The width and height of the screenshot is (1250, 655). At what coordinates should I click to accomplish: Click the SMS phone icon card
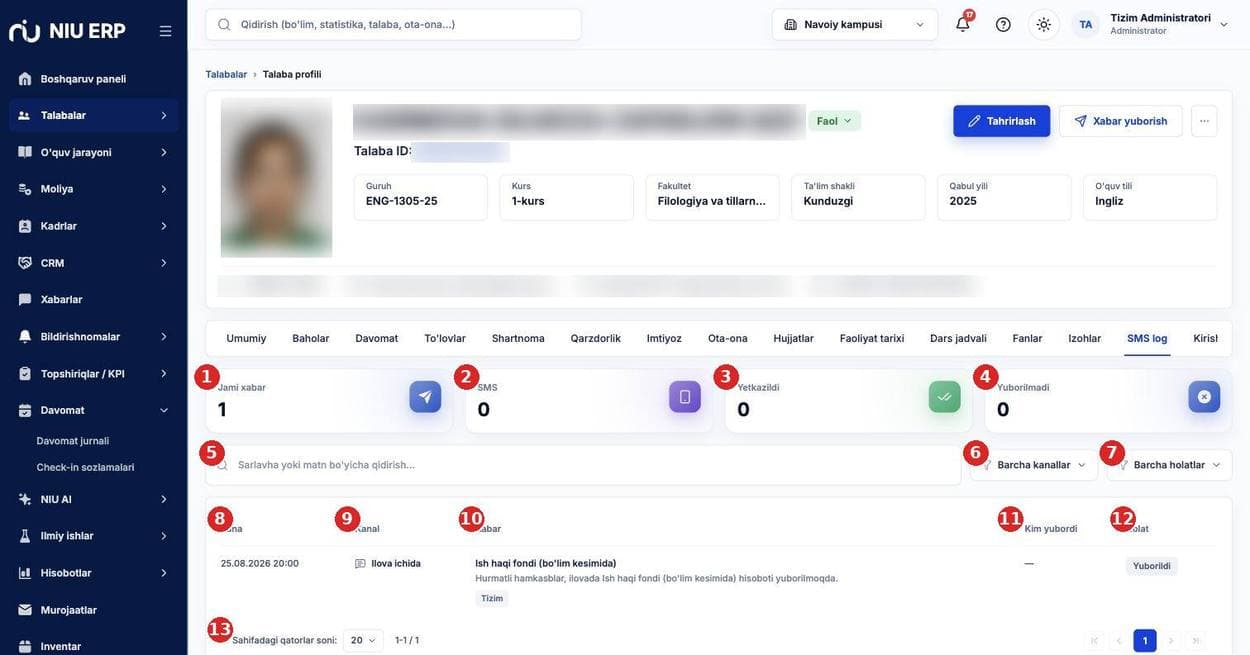click(685, 397)
